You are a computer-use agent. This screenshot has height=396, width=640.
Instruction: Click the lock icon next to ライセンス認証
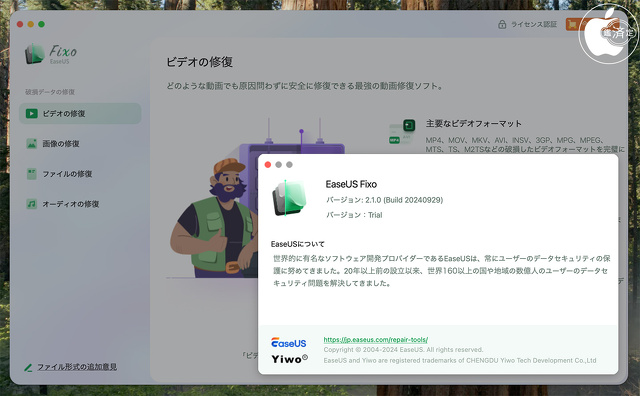click(502, 24)
